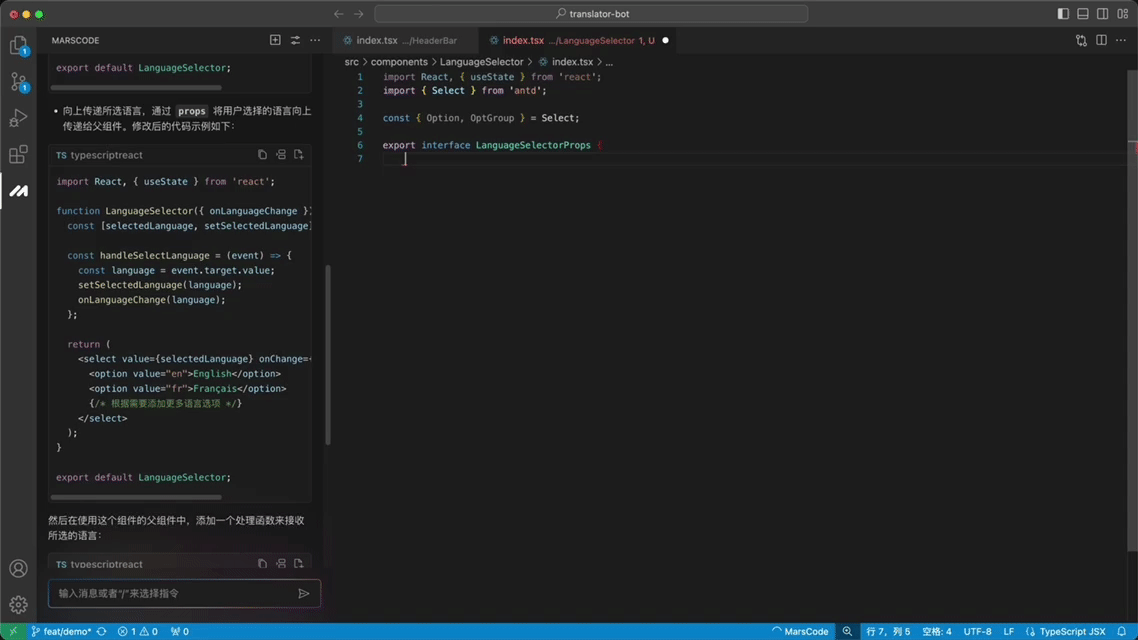Open the Extensions view
1138x640 pixels.
point(18,154)
